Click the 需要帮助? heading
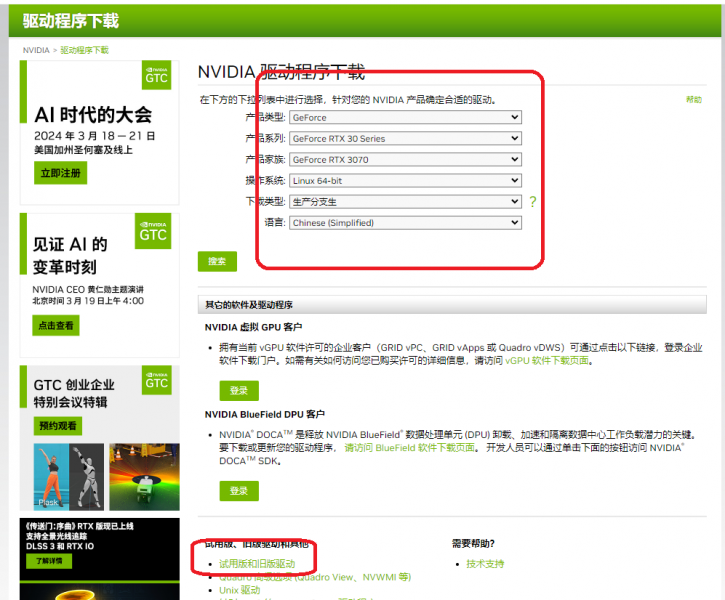Viewport: 725px width, 600px height. (x=473, y=544)
